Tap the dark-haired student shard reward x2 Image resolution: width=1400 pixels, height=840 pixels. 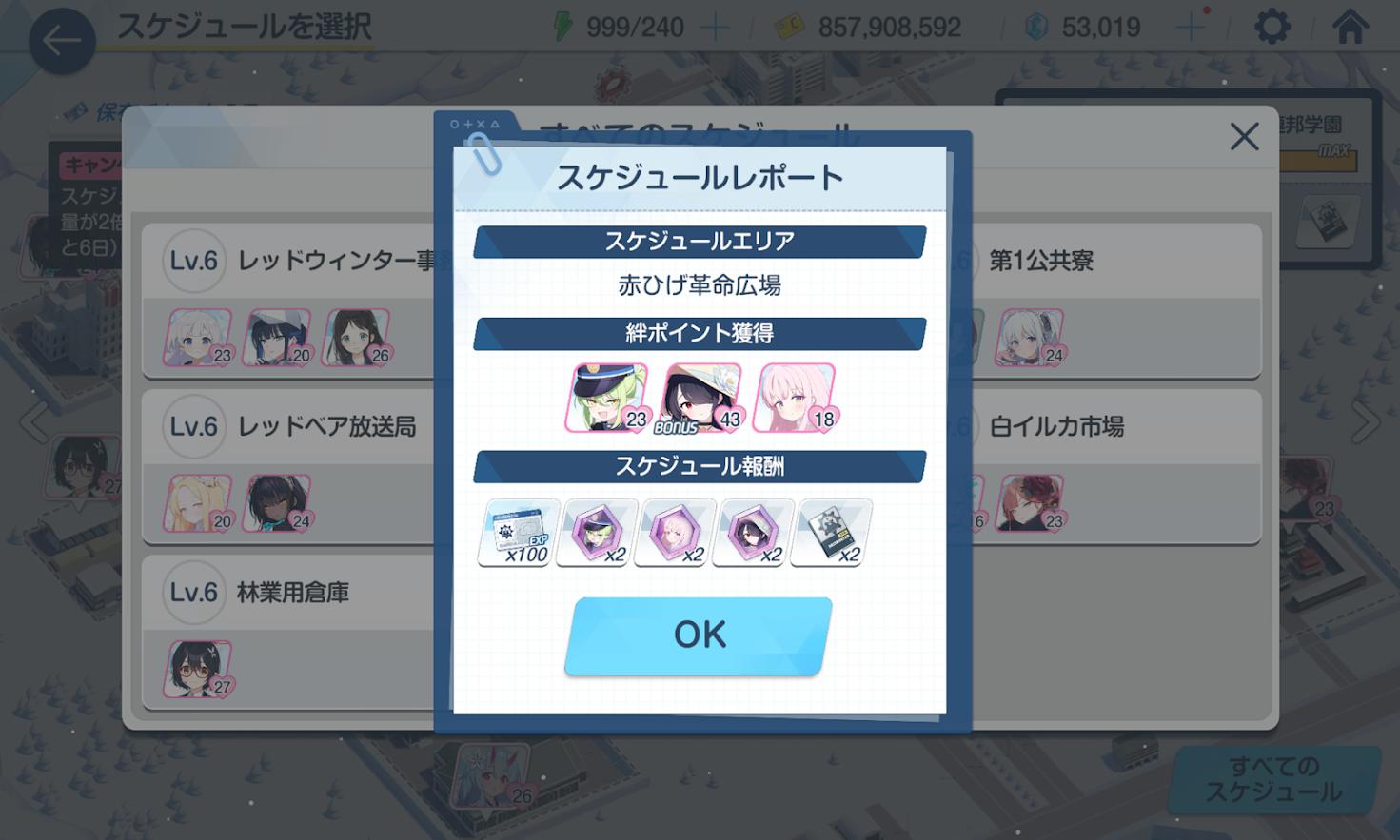point(753,533)
